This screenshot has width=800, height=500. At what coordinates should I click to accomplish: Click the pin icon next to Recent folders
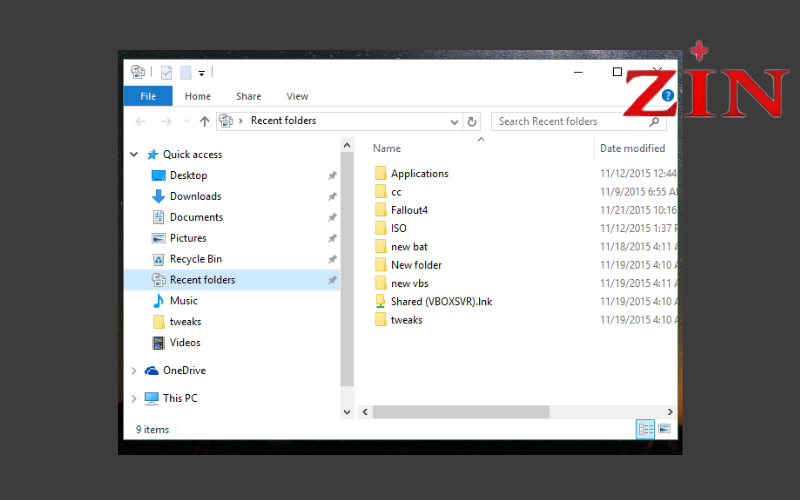[332, 280]
